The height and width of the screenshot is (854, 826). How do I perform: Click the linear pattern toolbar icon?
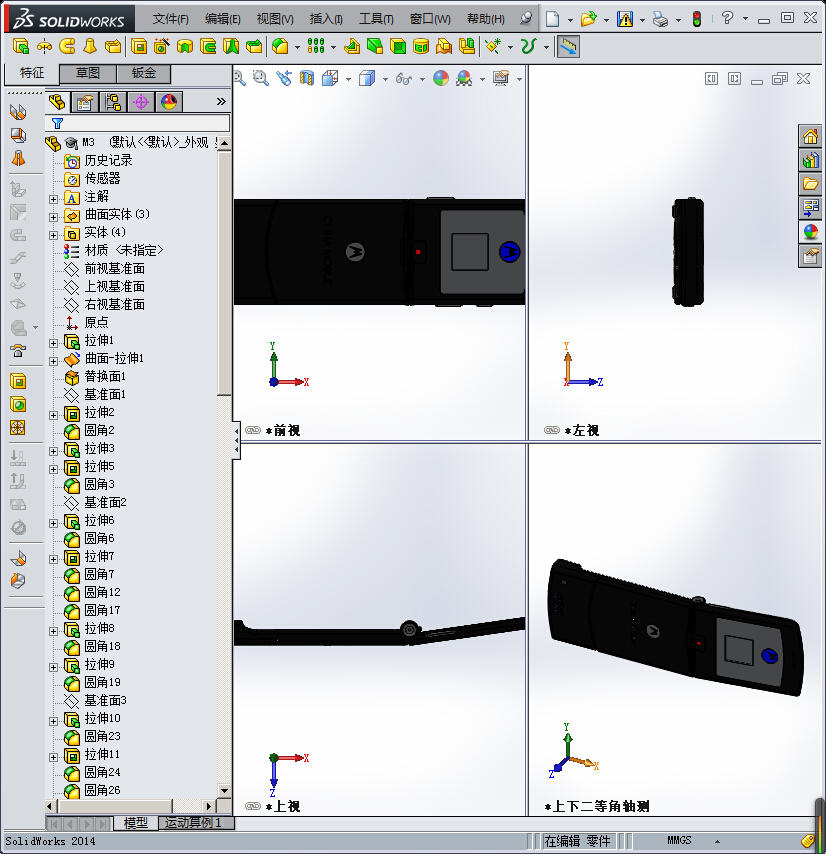pos(316,46)
